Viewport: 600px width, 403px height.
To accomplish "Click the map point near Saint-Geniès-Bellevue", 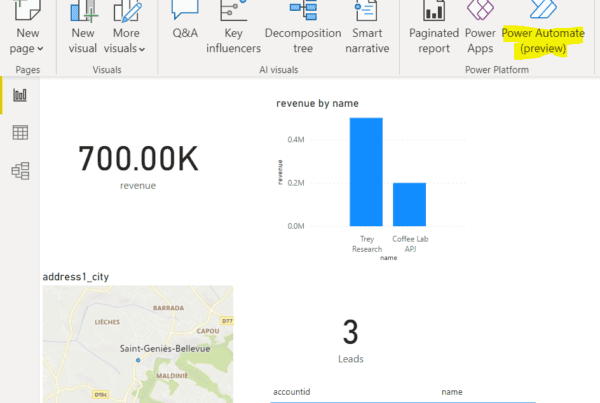I will 138,360.
